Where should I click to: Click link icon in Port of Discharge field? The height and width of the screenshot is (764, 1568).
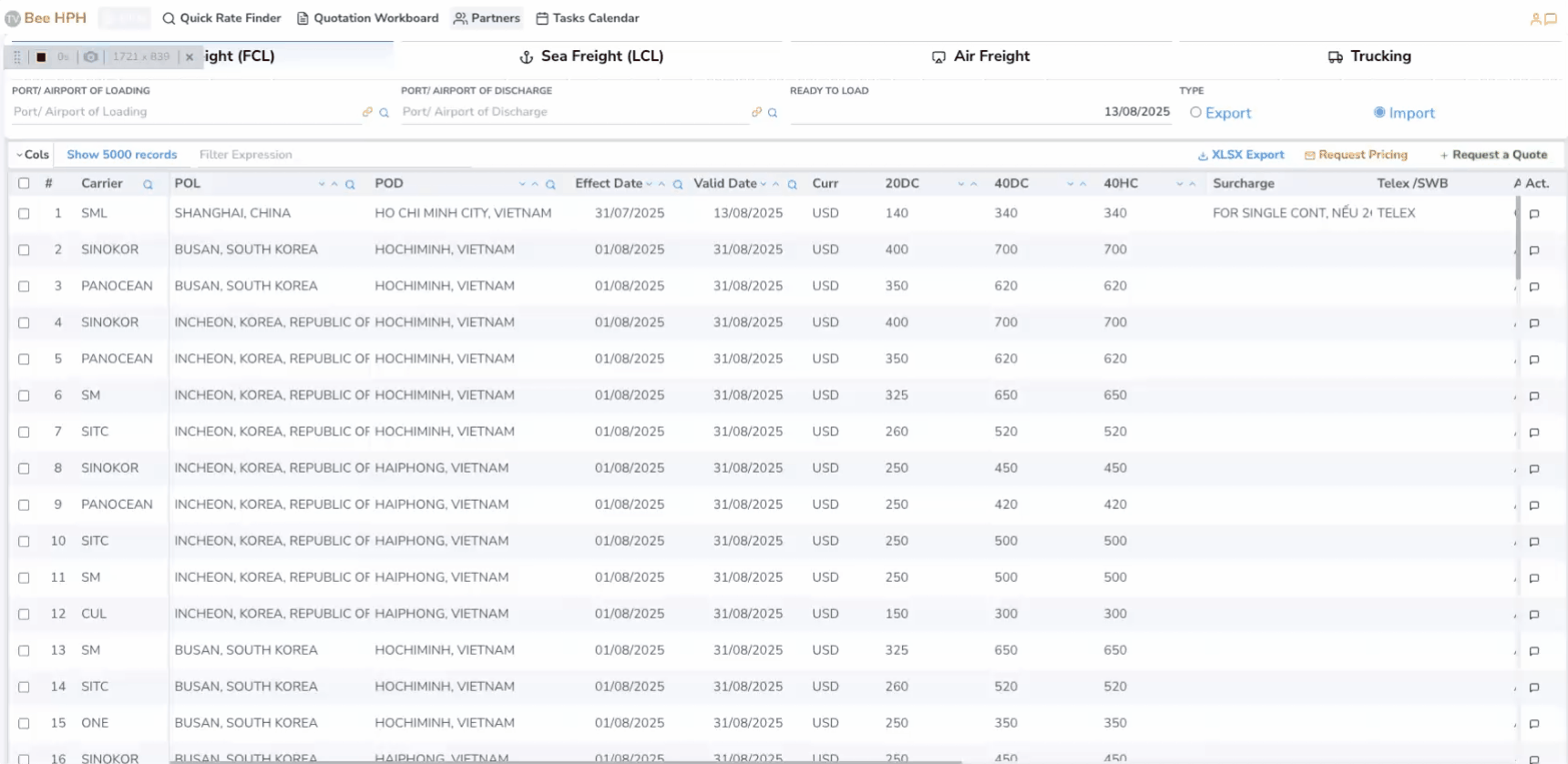[x=756, y=112]
